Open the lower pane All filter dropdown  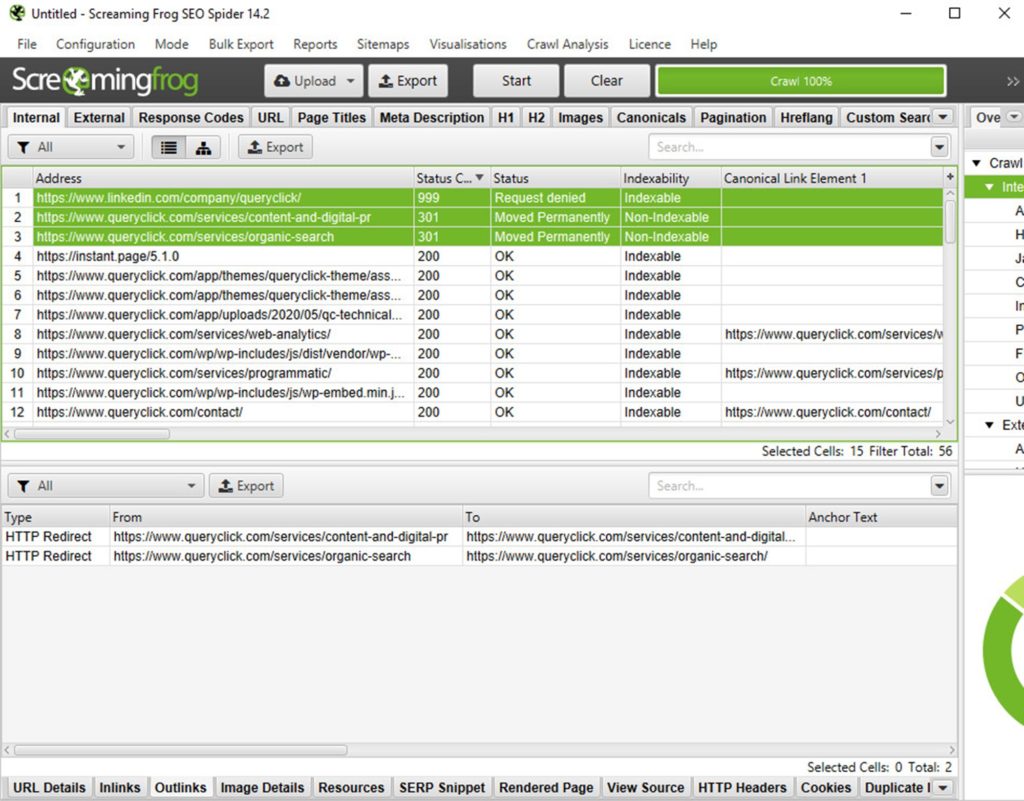click(x=106, y=486)
